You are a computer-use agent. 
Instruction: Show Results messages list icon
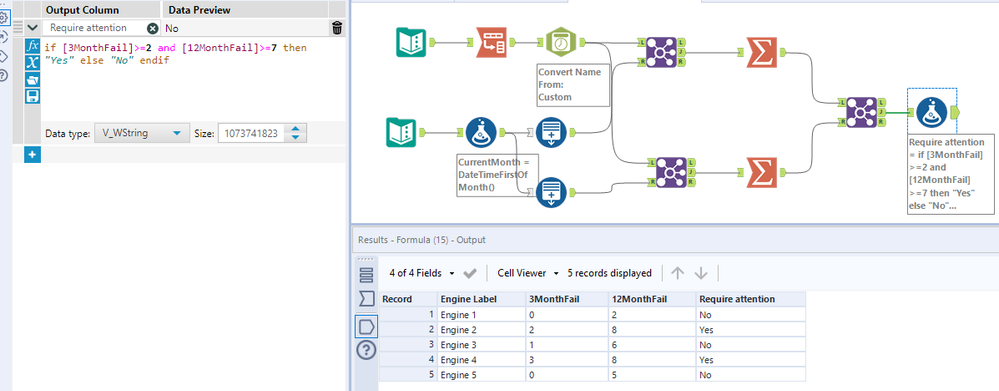pyautogui.click(x=366, y=274)
